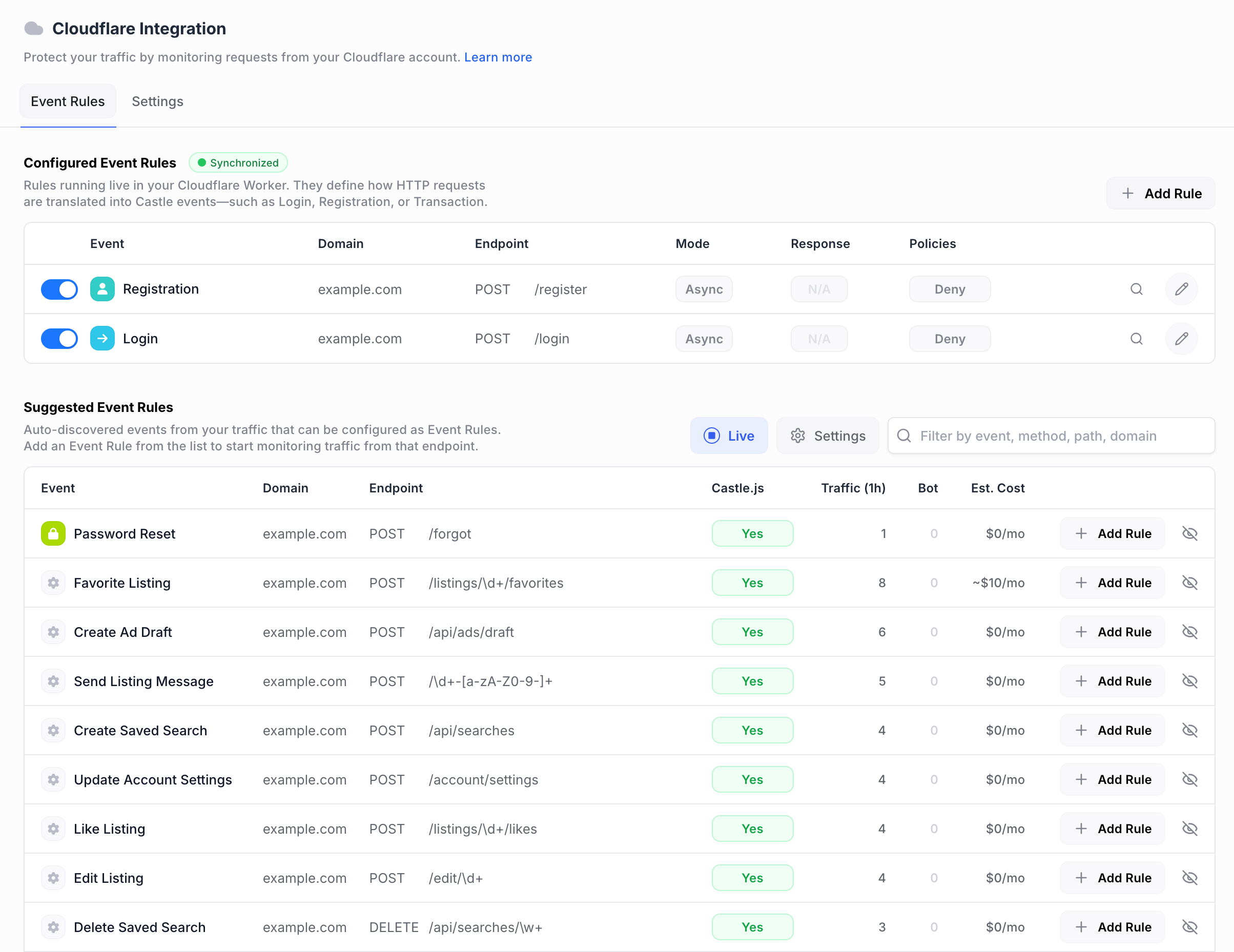Add rule for Like Listing
Screen dimensions: 1234x952
click(1112, 829)
